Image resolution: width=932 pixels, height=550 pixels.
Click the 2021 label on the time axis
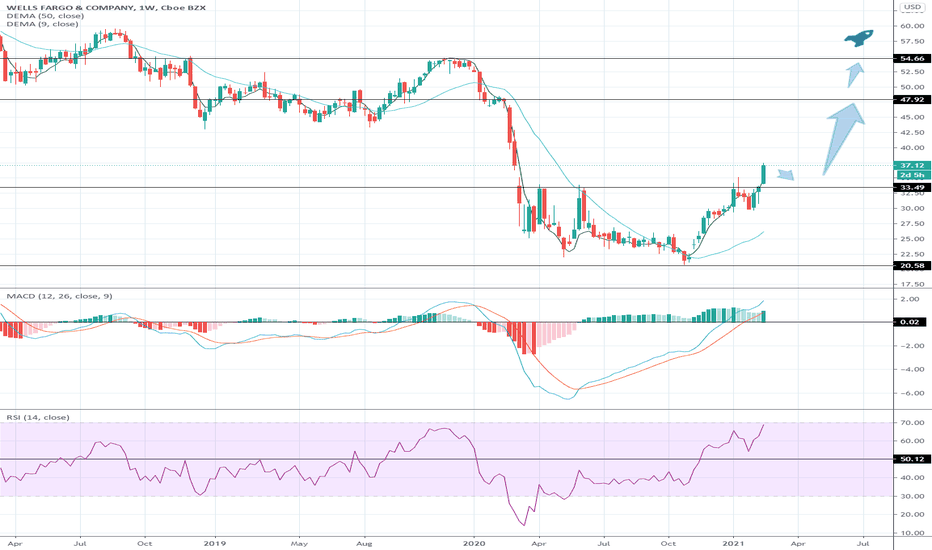pos(733,543)
